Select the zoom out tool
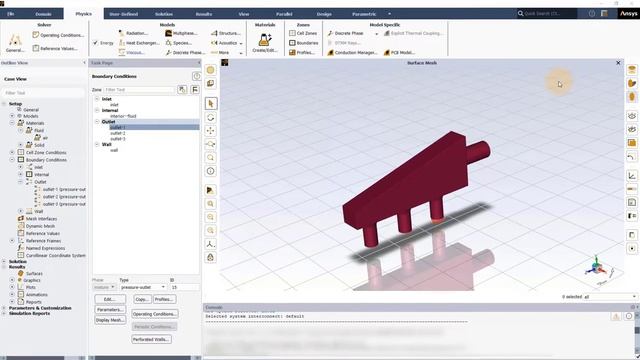The image size is (640, 360). [x=211, y=217]
